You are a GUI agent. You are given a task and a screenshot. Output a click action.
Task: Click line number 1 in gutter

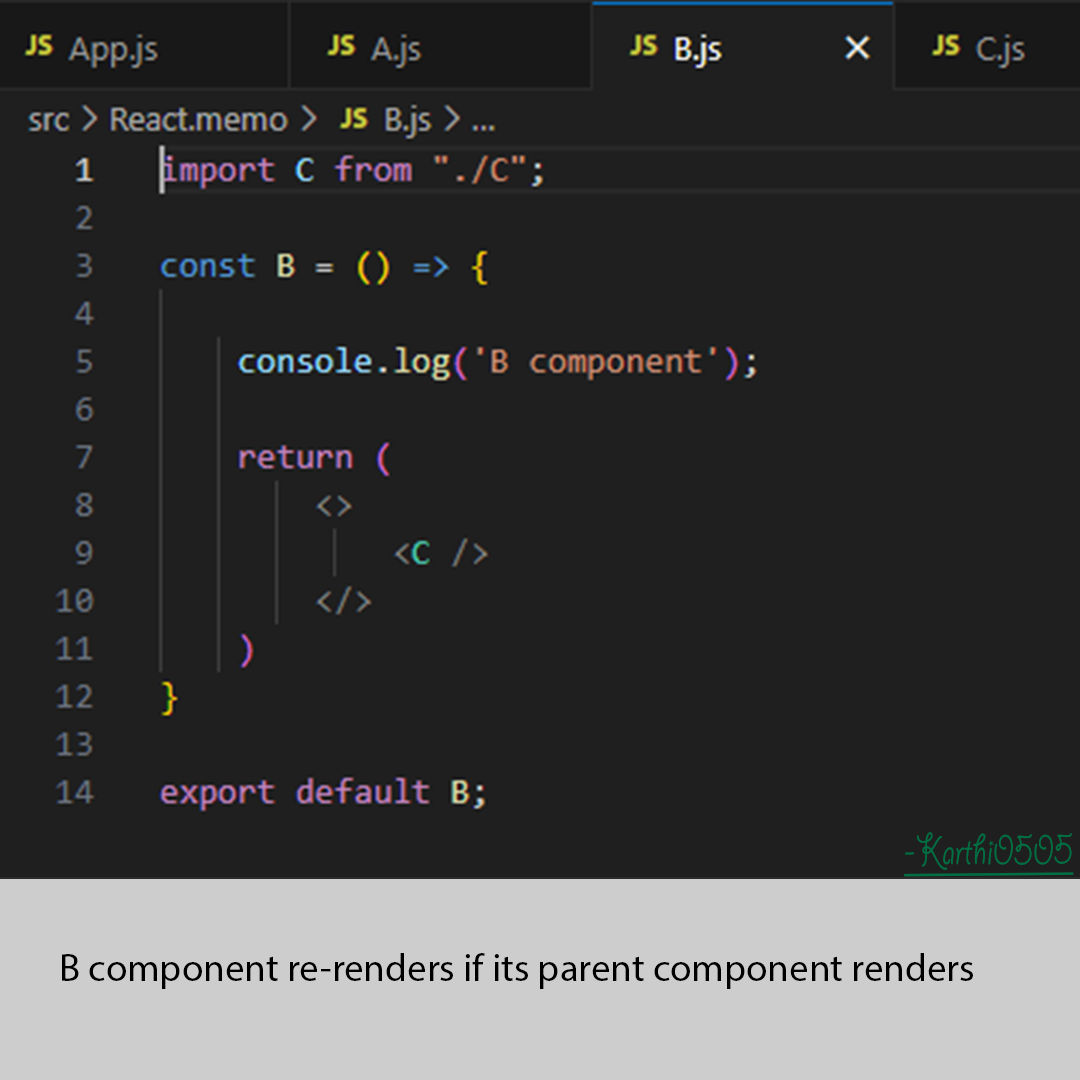click(84, 170)
